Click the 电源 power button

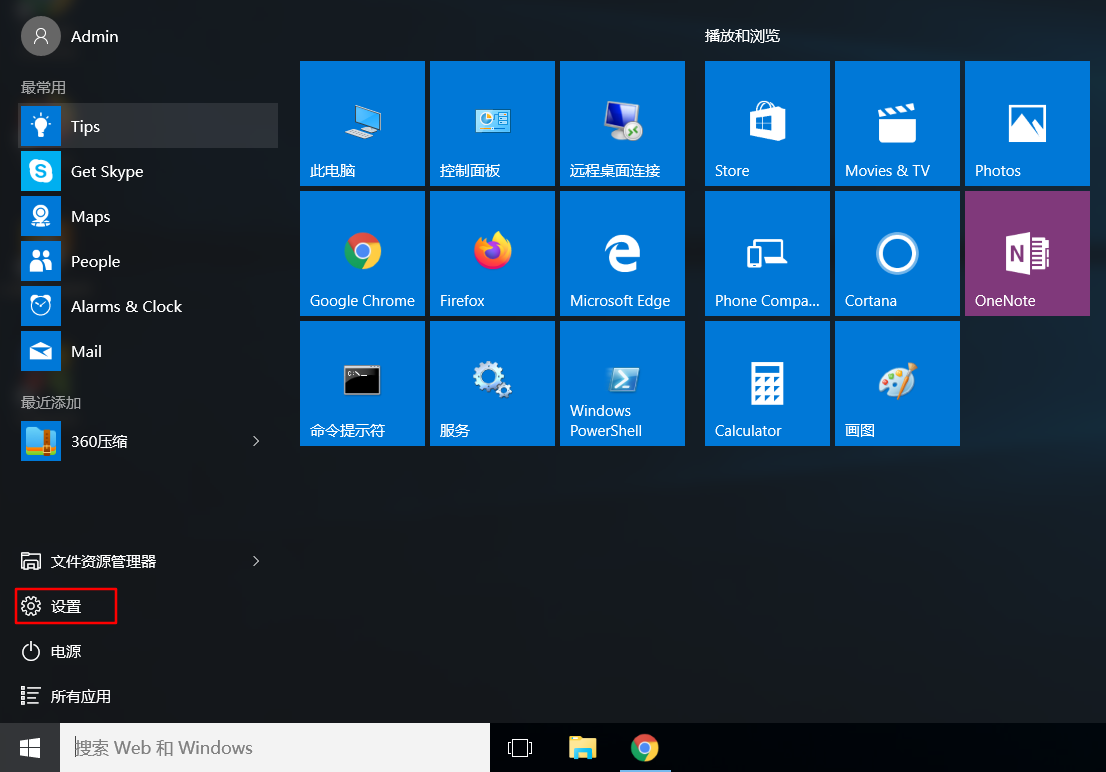tap(51, 651)
